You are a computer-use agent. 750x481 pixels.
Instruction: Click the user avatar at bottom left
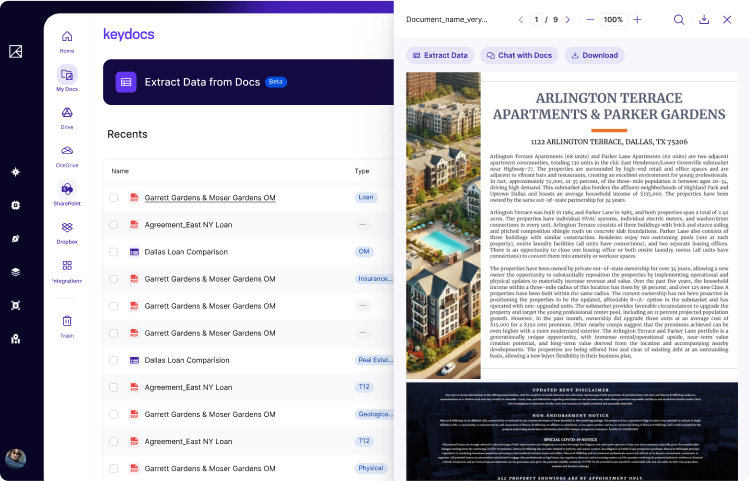(x=15, y=459)
